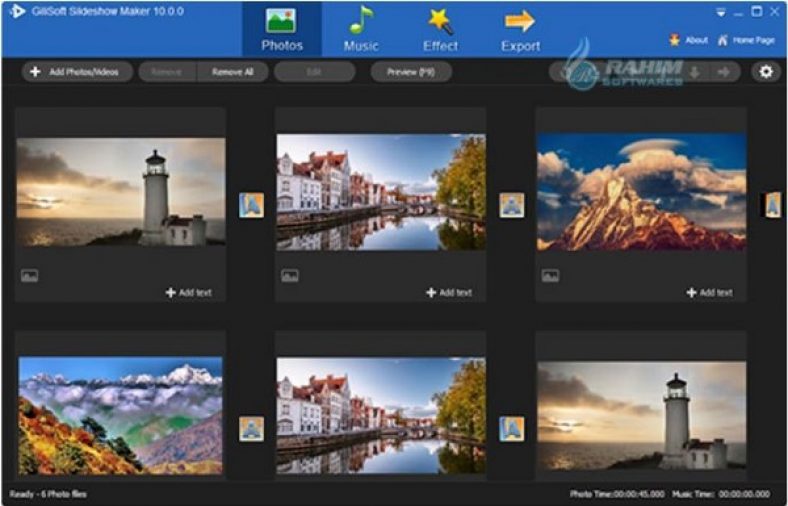The image size is (788, 506).
Task: Add text to the first lighthouse slide
Action: click(189, 292)
